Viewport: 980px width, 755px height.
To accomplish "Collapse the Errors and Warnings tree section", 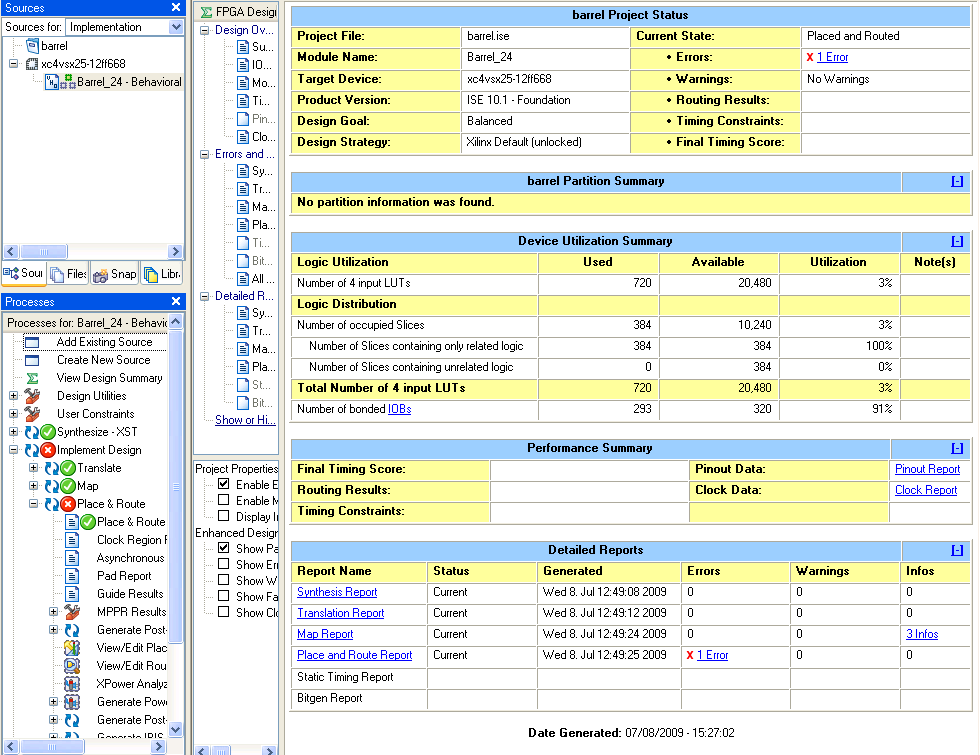I will tap(204, 154).
